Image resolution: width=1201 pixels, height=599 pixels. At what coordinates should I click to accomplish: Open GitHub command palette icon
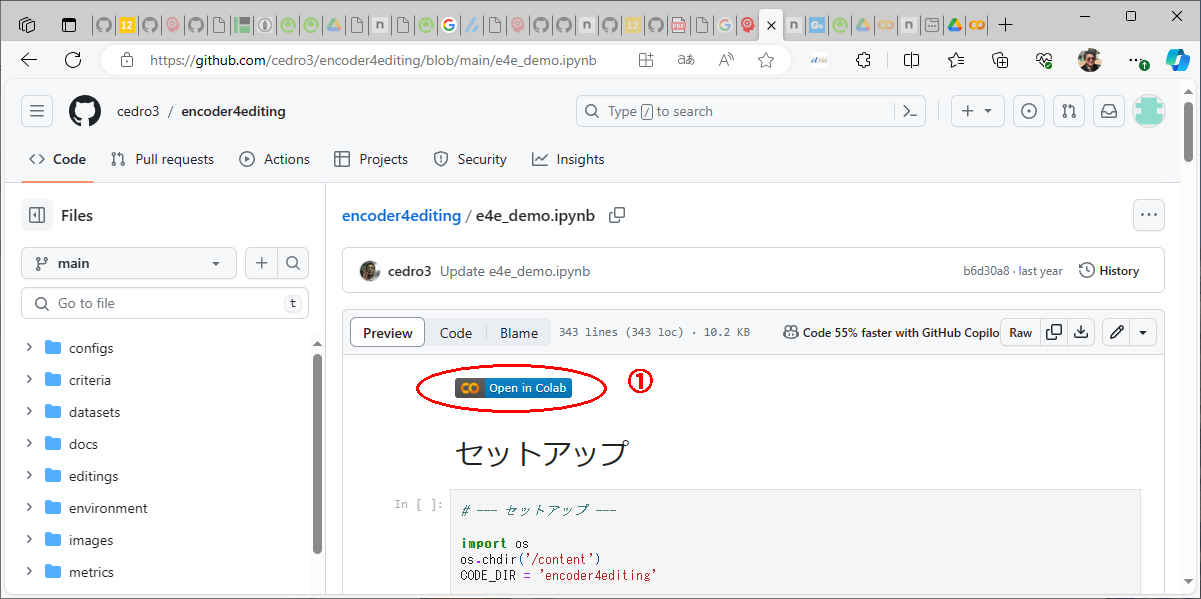click(x=909, y=111)
